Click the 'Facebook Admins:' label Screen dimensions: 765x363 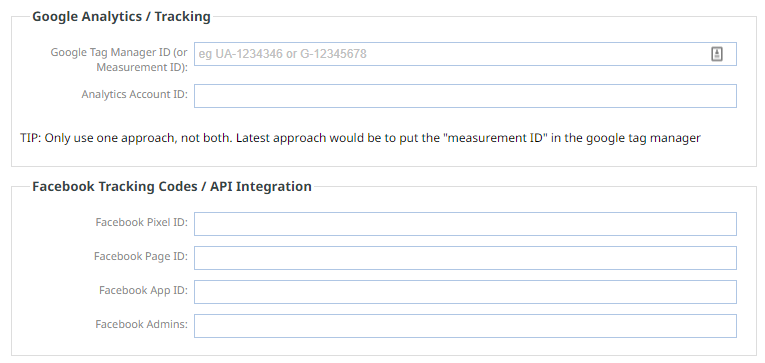[x=141, y=324]
